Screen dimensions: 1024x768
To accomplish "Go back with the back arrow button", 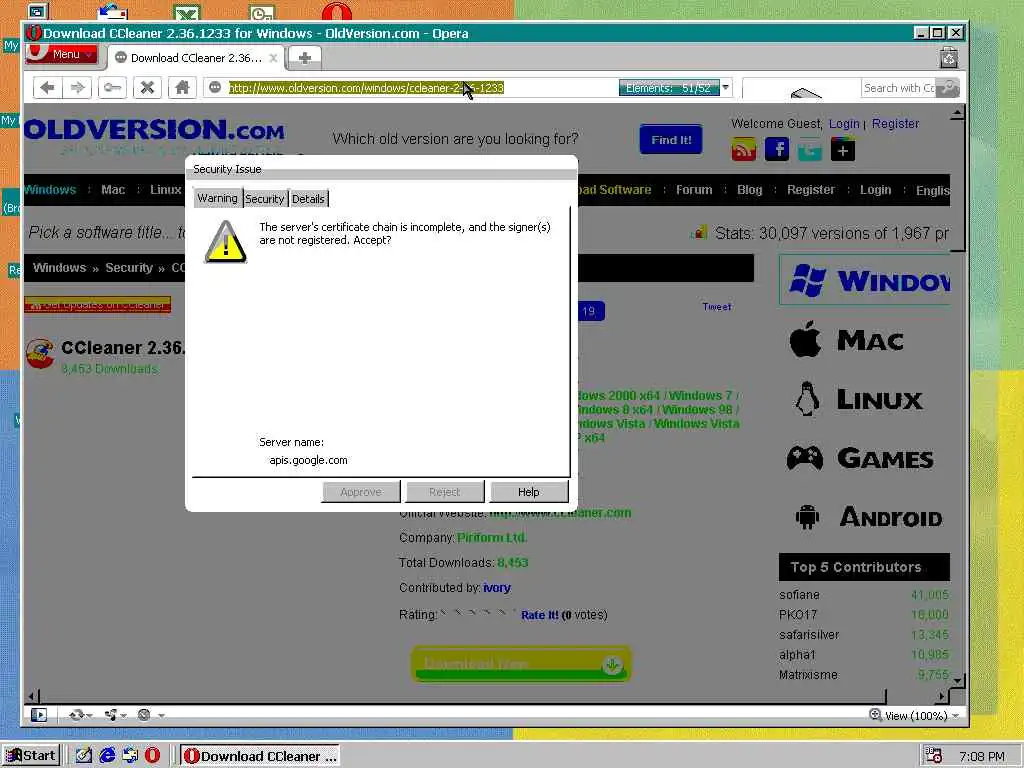I will tap(48, 88).
